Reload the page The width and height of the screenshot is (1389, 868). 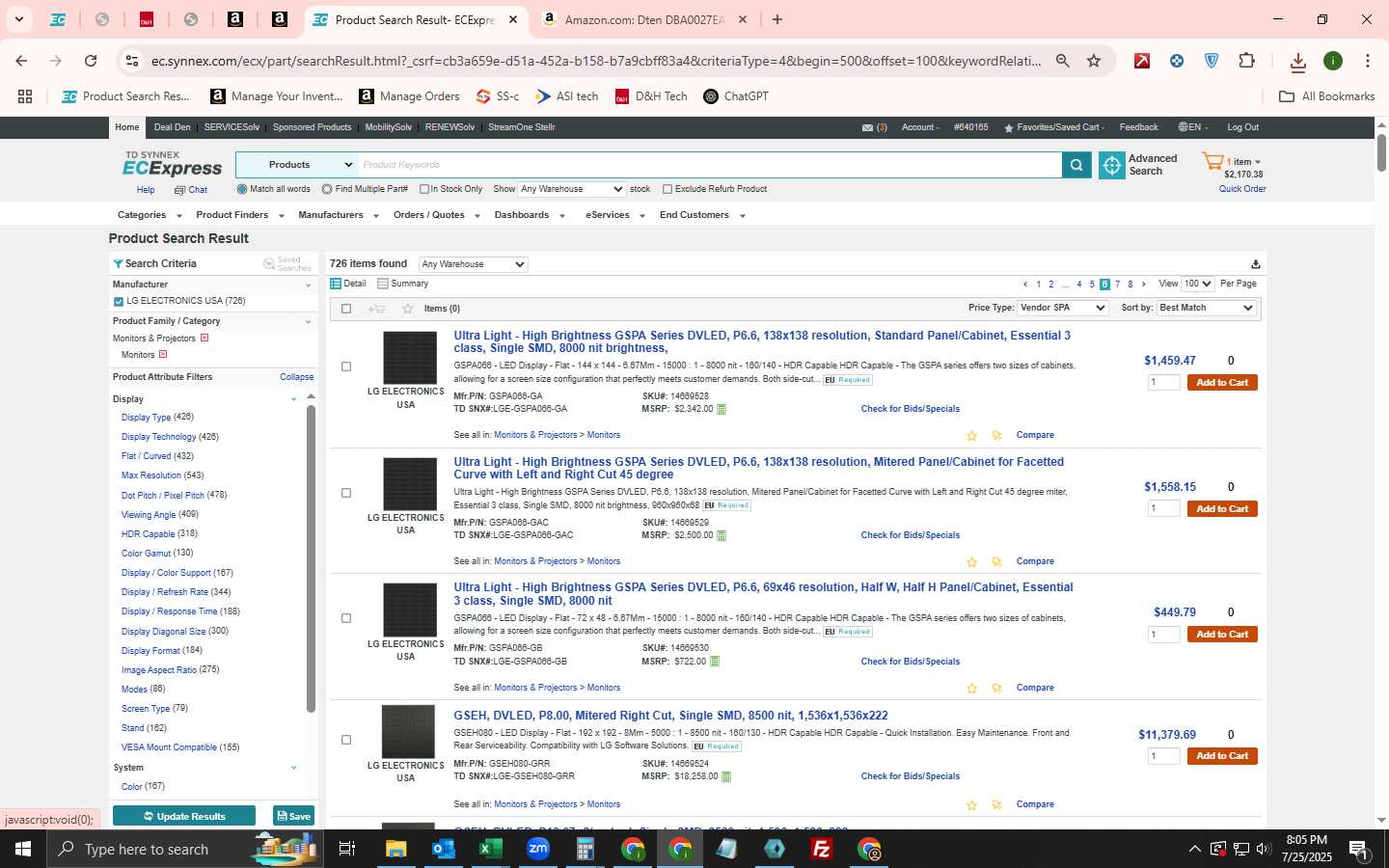click(x=91, y=61)
